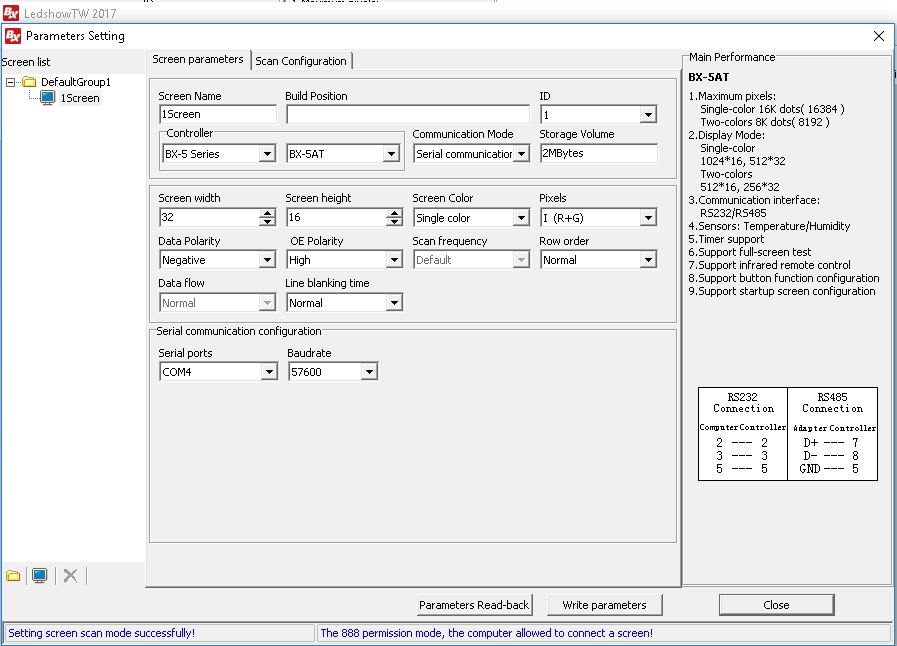Viewport: 897px width, 646px height.
Task: Open the Baudrate dropdown
Action: click(x=369, y=372)
